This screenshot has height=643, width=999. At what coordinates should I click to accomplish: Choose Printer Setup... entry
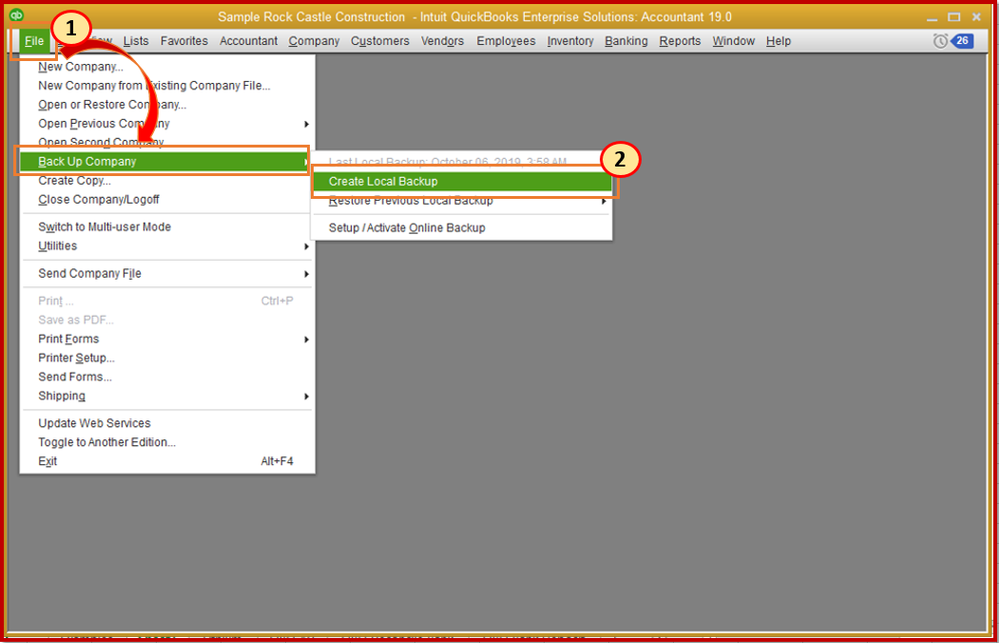167,358
